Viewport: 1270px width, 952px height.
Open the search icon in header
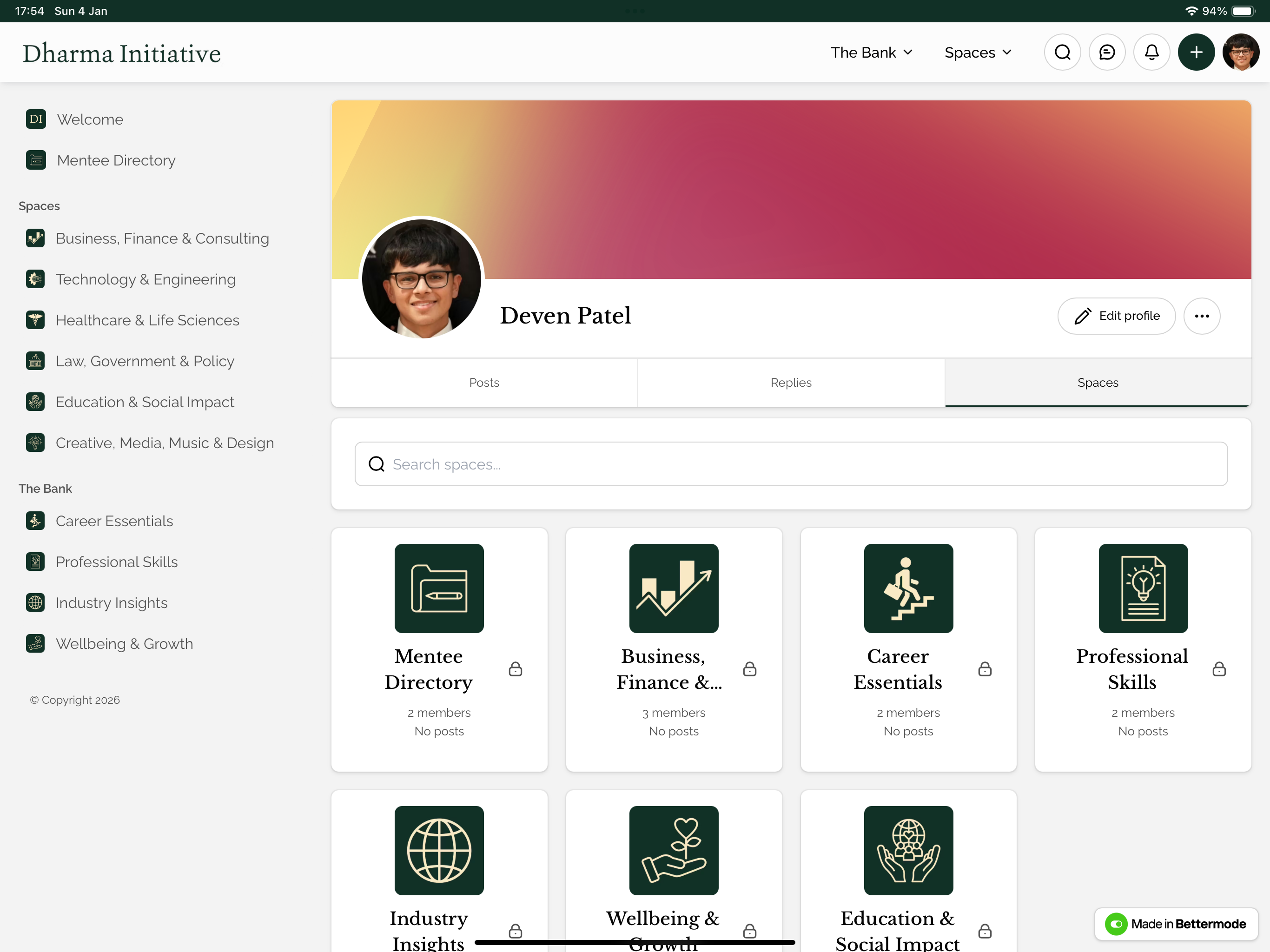coord(1062,52)
